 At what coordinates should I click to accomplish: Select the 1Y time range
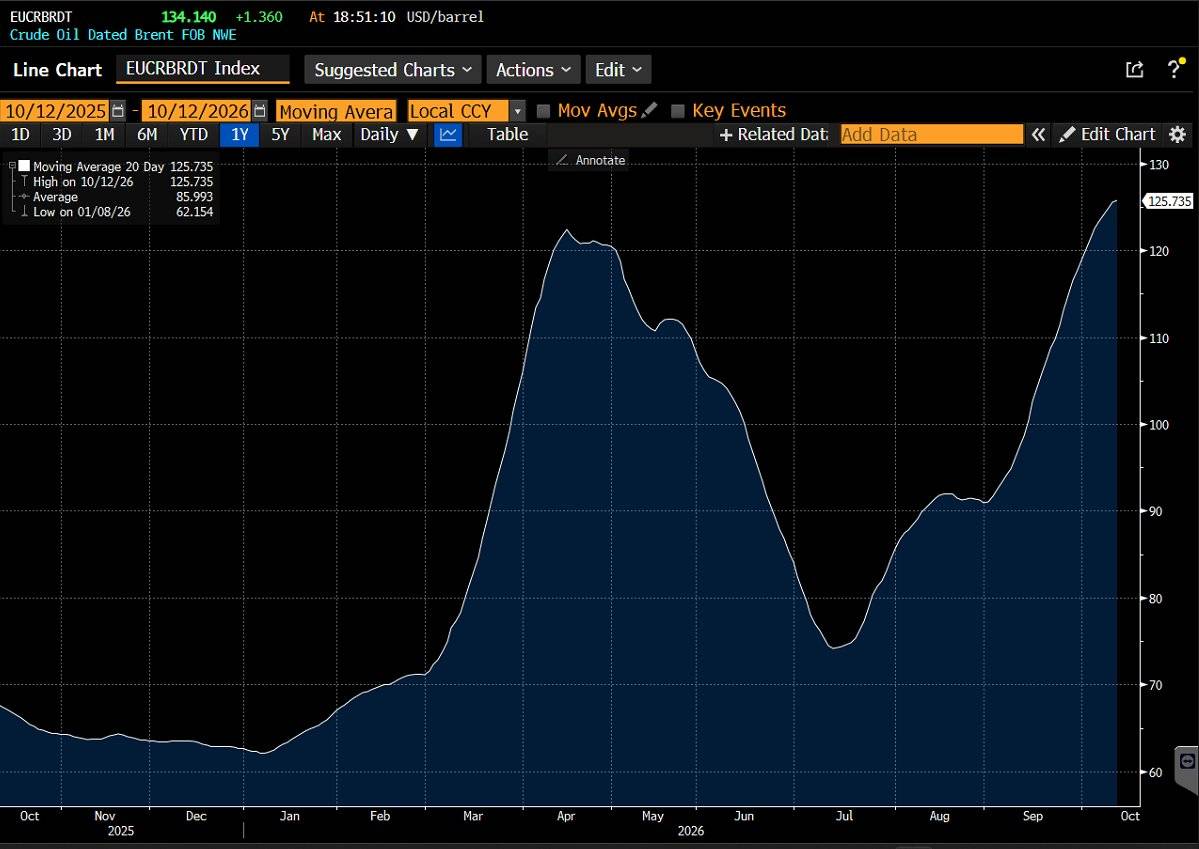[240, 135]
